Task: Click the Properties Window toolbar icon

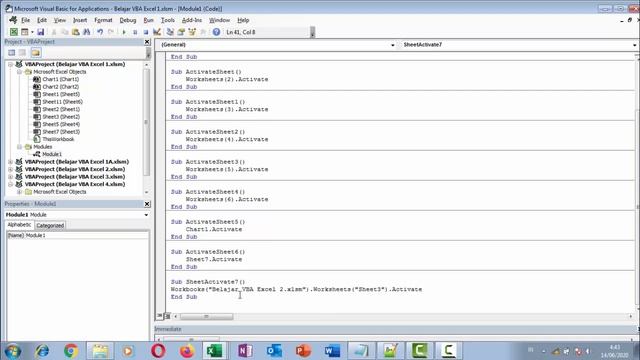Action: click(181, 32)
